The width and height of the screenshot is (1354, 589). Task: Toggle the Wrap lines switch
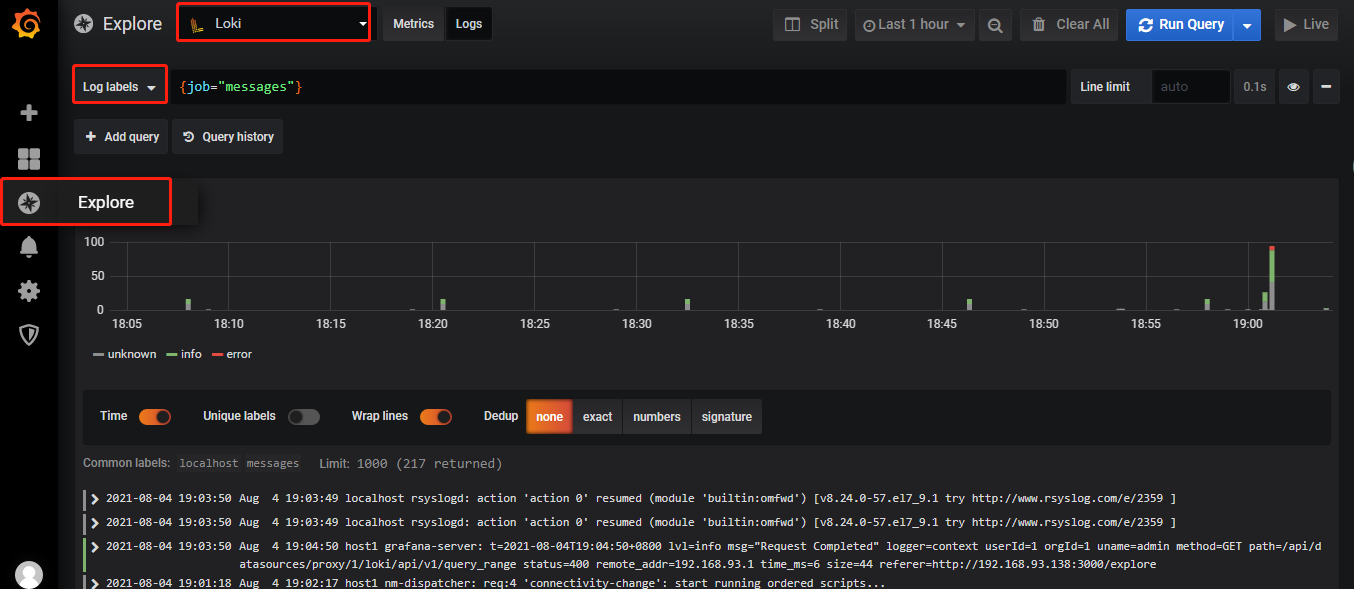[x=436, y=417]
